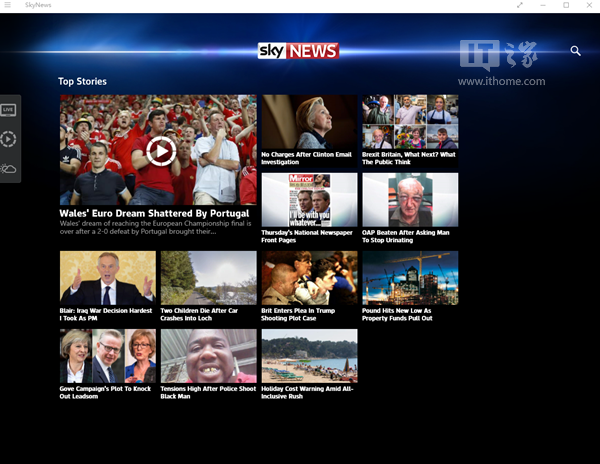Click the Top Stories section heading

82,81
